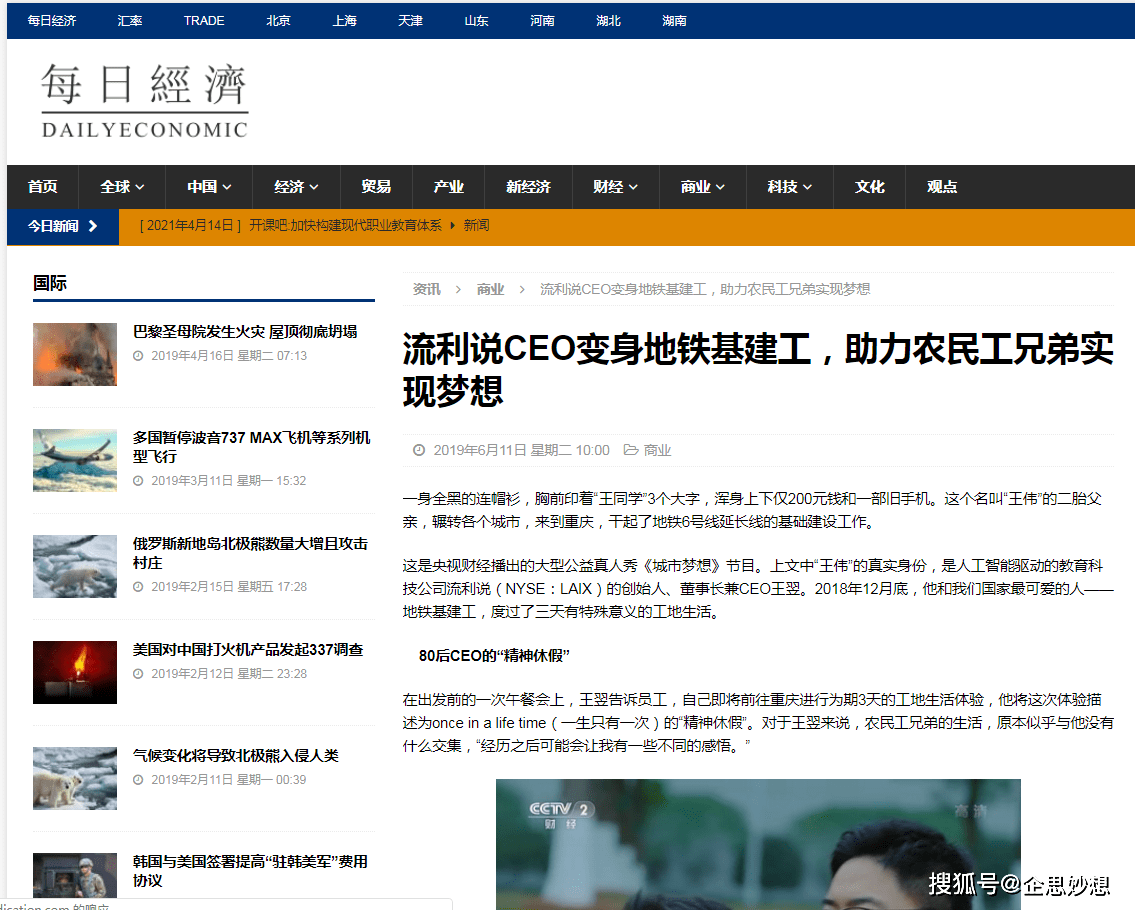Image resolution: width=1135 pixels, height=910 pixels.
Task: Click 每日经济 in the top bar
Action: tap(52, 21)
